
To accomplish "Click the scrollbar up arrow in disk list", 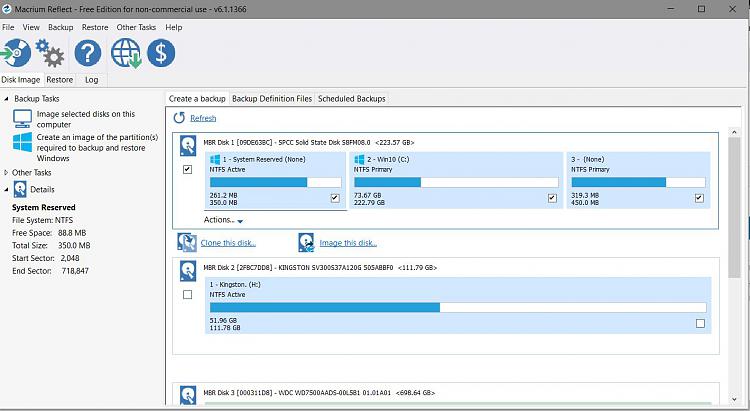I will pyautogui.click(x=734, y=132).
